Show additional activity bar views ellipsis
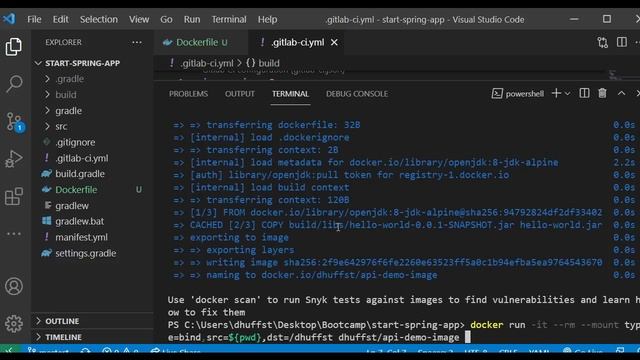Screen dimensions: 640x360 click(x=14, y=234)
